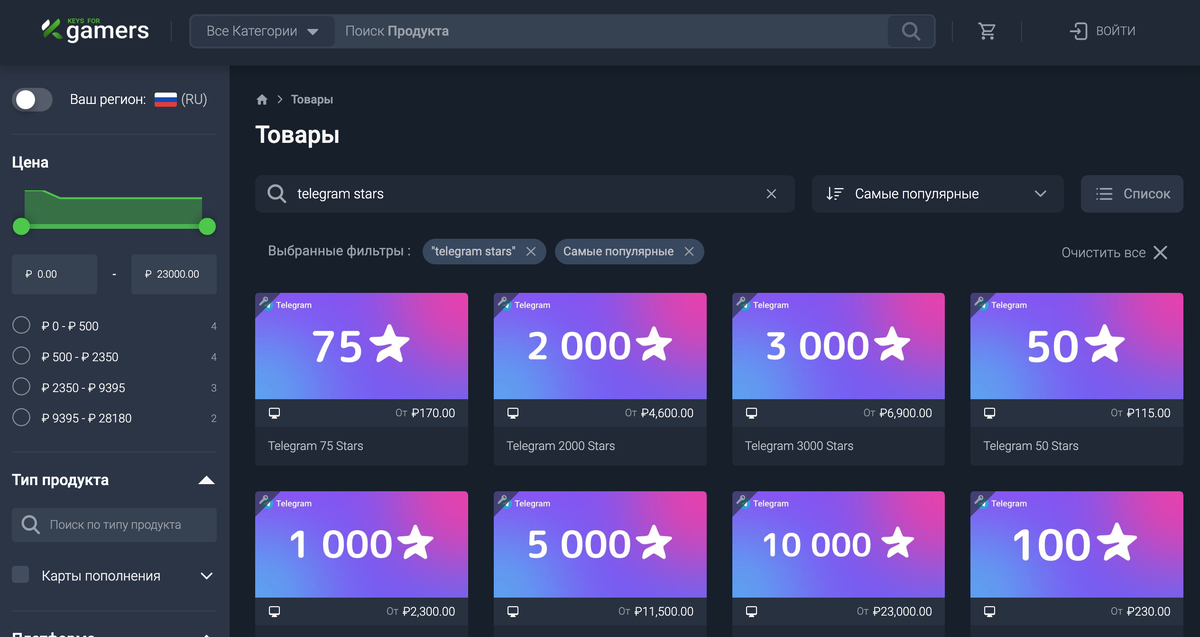Click the PC platform icon under 5 000 card
The width and height of the screenshot is (1200, 637).
pyautogui.click(x=513, y=611)
